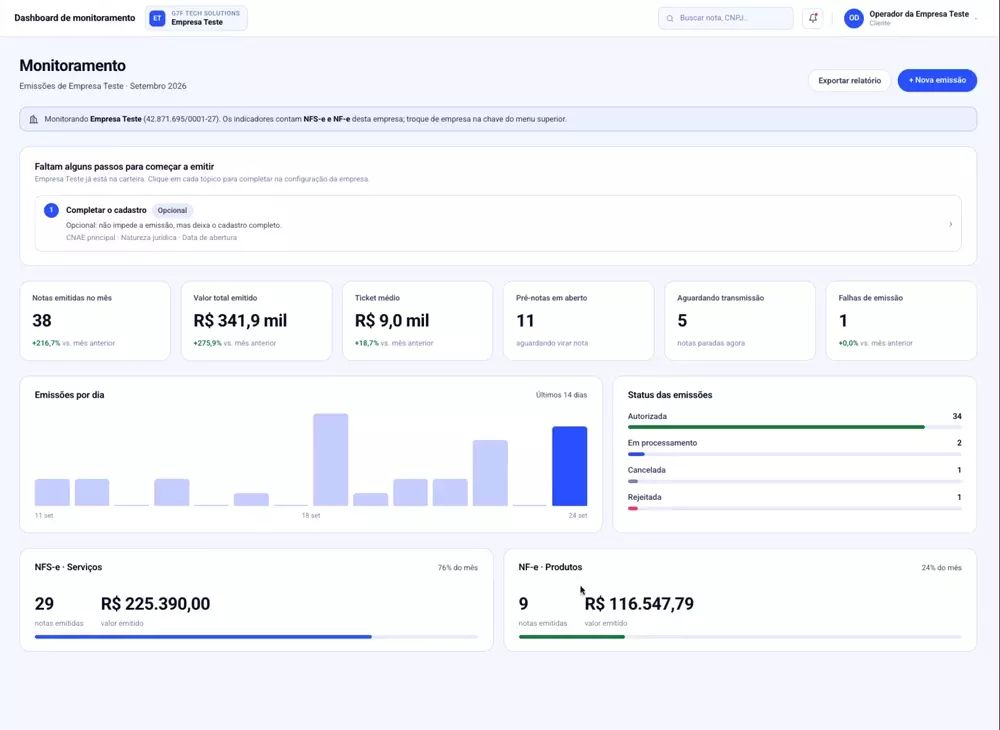Click the Últimos 14 dias label
This screenshot has width=1000, height=730.
[x=561, y=395]
